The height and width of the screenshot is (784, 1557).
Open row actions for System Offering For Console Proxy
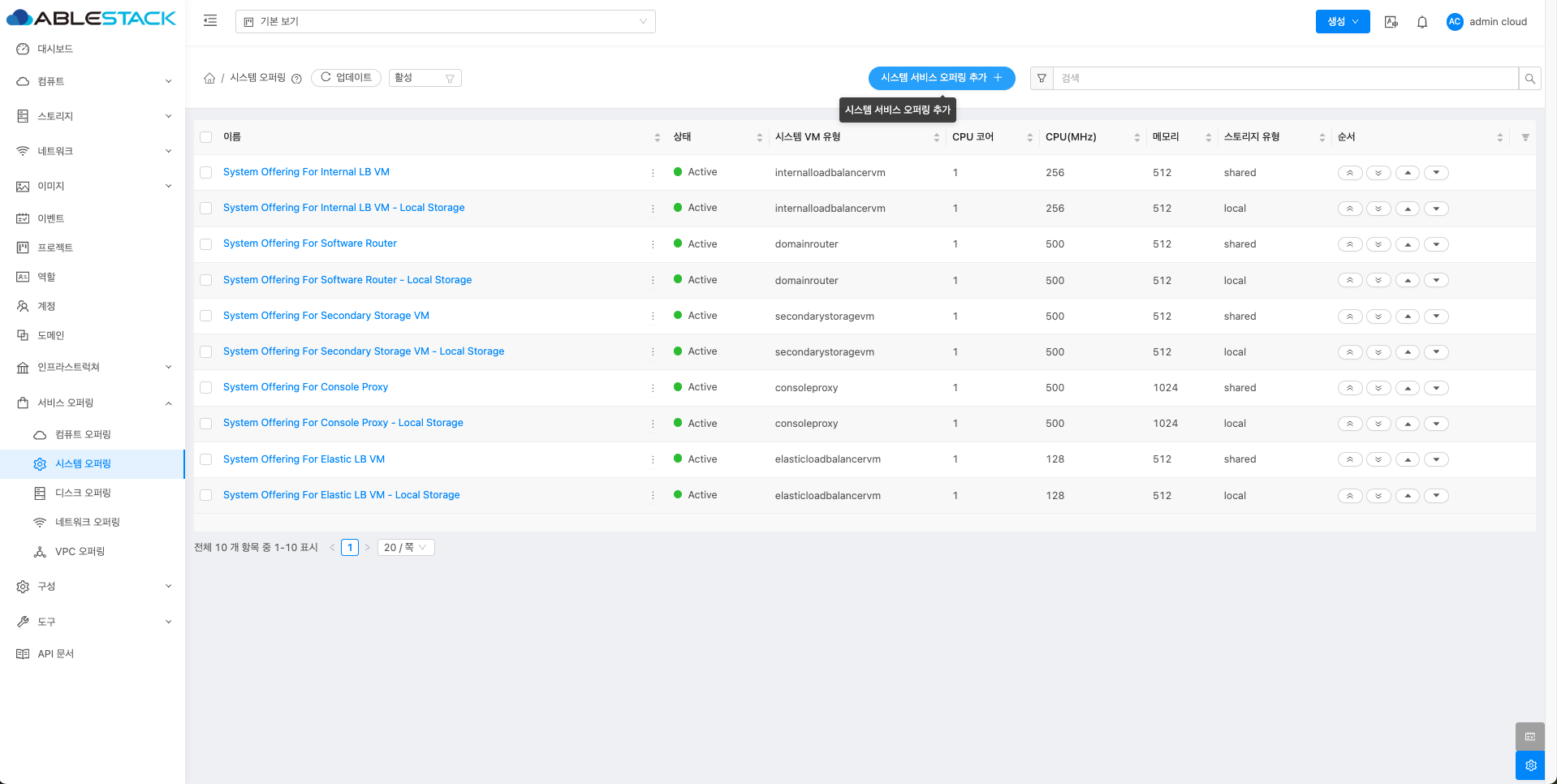[653, 388]
